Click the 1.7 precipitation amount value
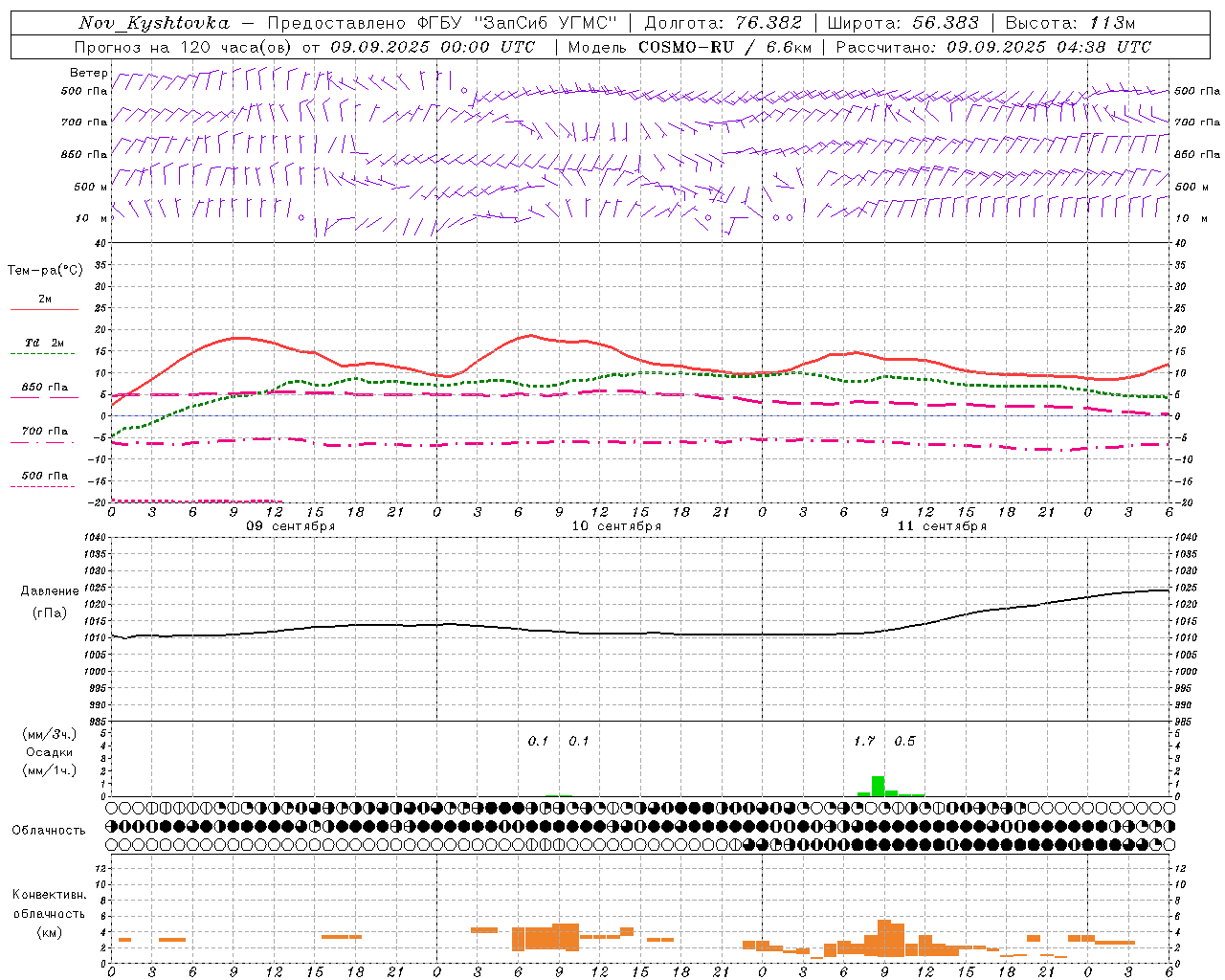Screen dimensions: 1225x980 point(864,741)
